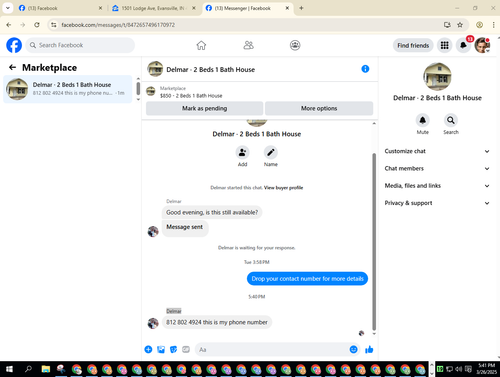The width and height of the screenshot is (500, 377).
Task: Open Windows taskbar search
Action: click(x=28, y=369)
